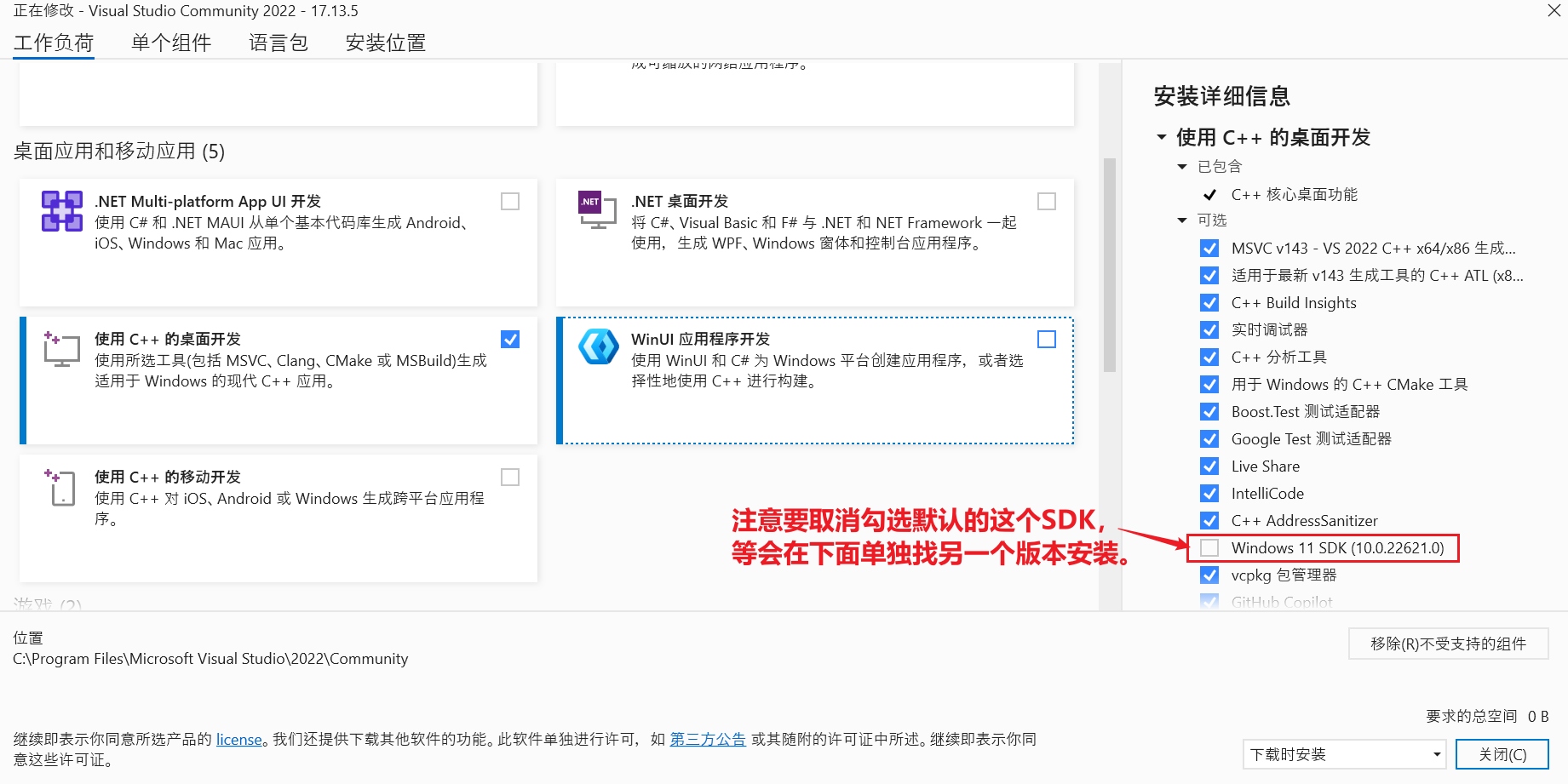Image resolution: width=1568 pixels, height=784 pixels.
Task: Select the .NET Multi-platform App UI 开发 title
Action: 208,202
